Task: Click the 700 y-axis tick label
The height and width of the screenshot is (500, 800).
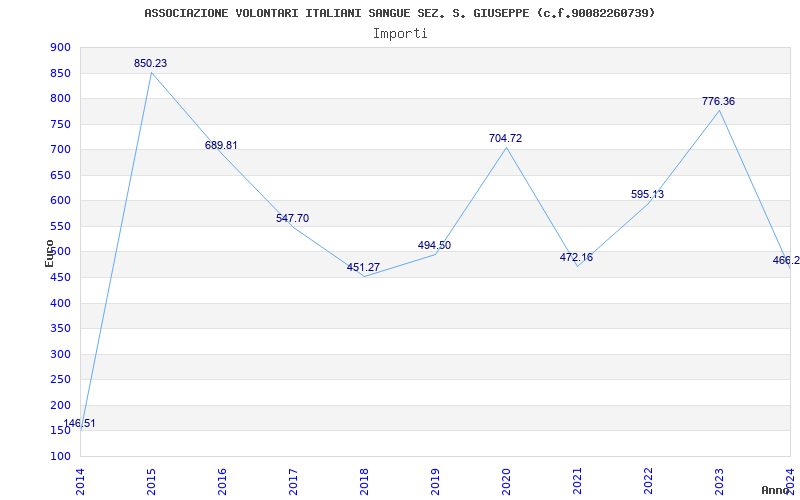Action: pyautogui.click(x=60, y=150)
